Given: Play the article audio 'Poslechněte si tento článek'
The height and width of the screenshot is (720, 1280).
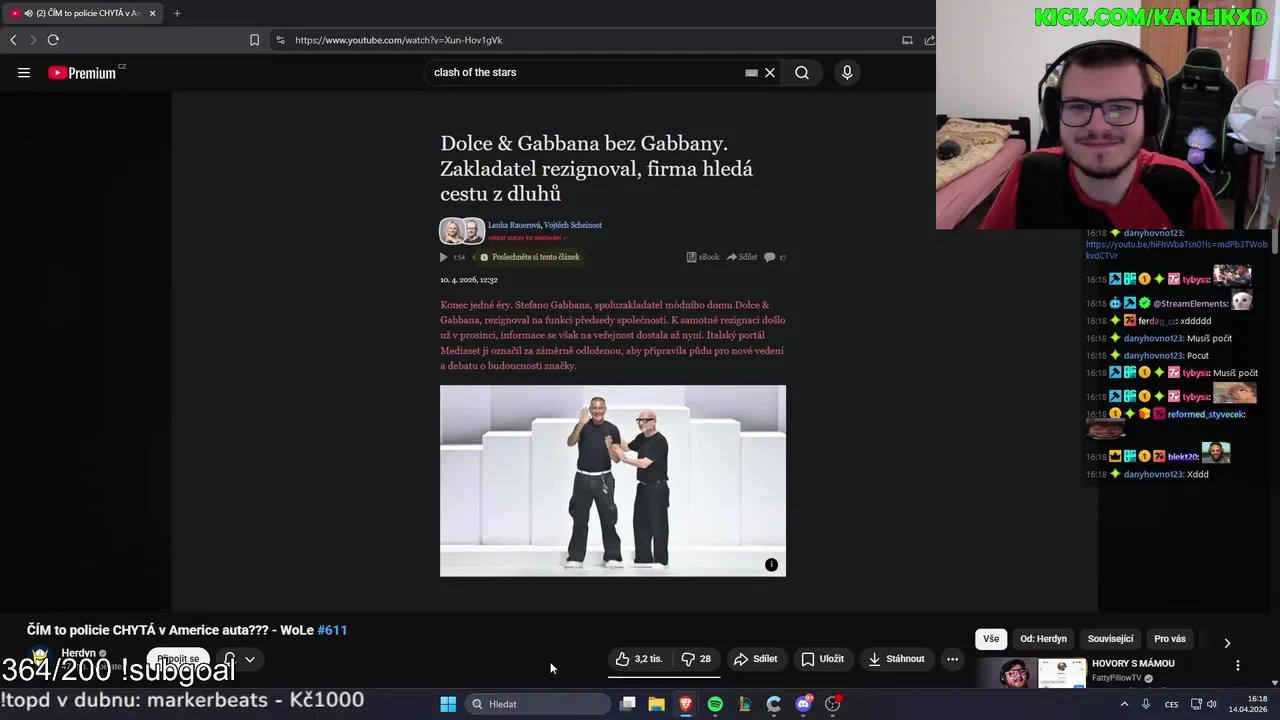Looking at the screenshot, I should [444, 257].
